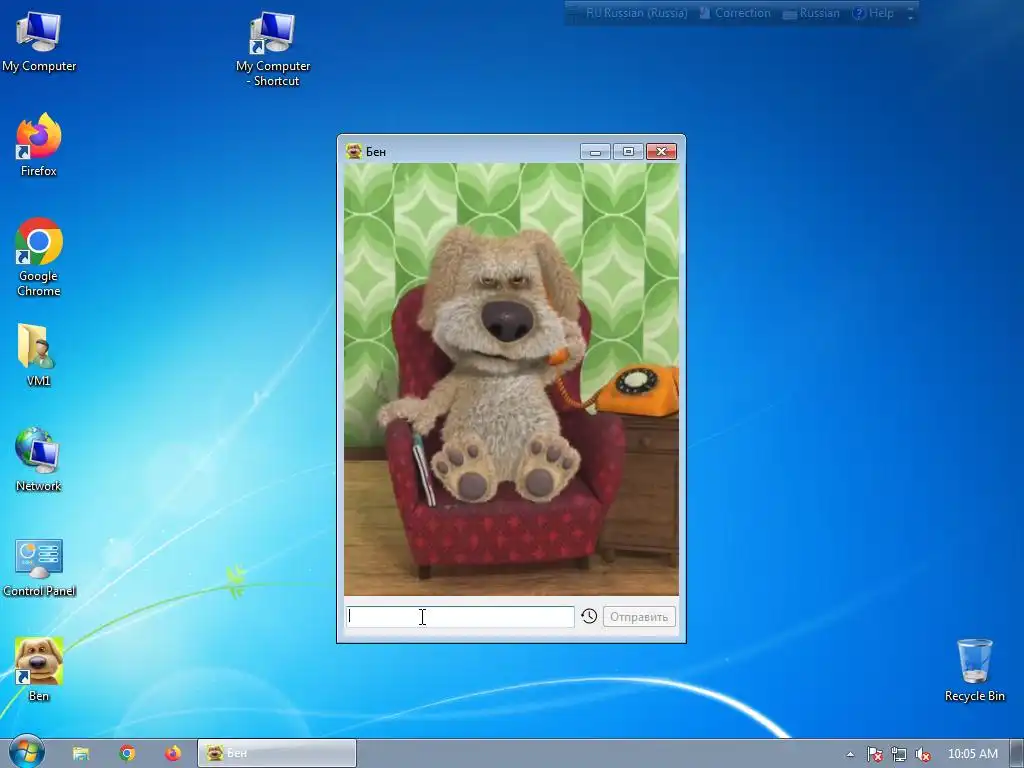This screenshot has width=1024, height=768.
Task: Click the network tray icon
Action: point(899,754)
